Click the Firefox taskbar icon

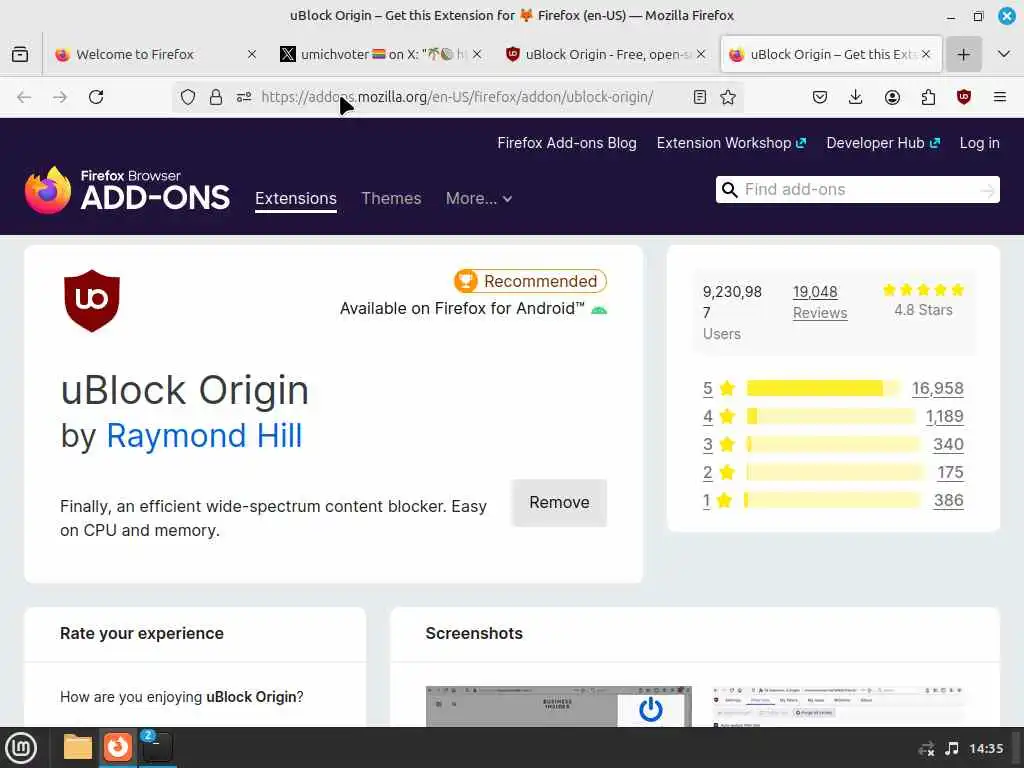click(118, 746)
